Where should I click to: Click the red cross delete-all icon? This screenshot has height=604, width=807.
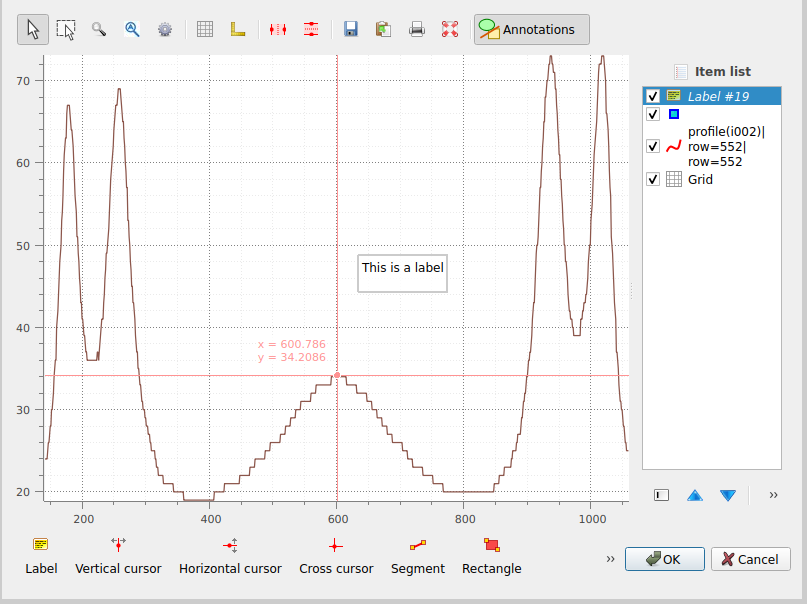(450, 29)
